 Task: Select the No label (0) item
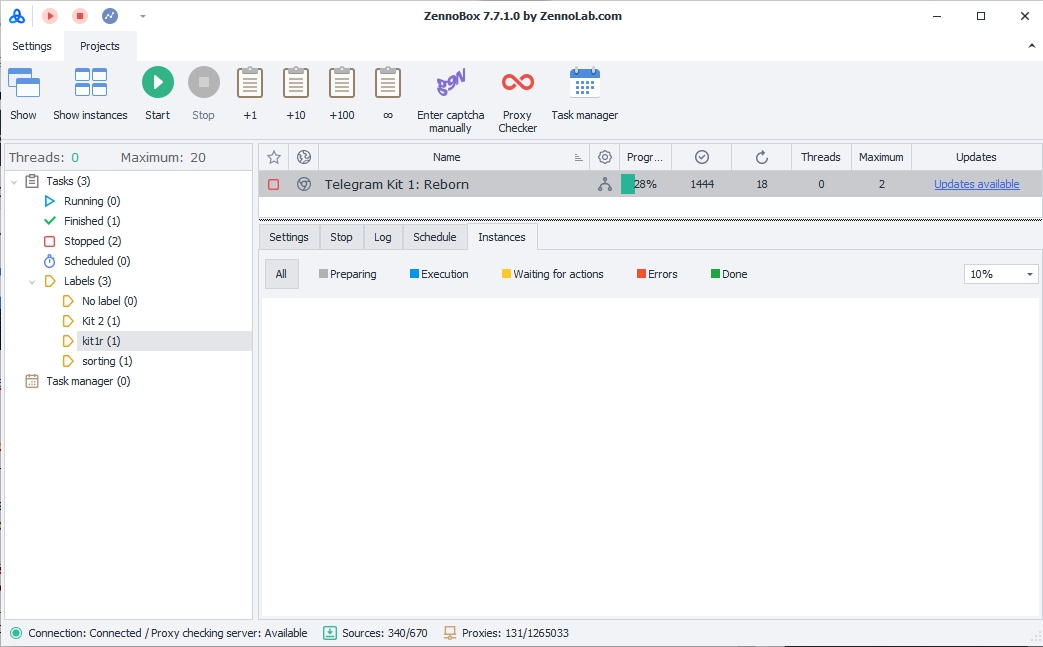pos(109,301)
